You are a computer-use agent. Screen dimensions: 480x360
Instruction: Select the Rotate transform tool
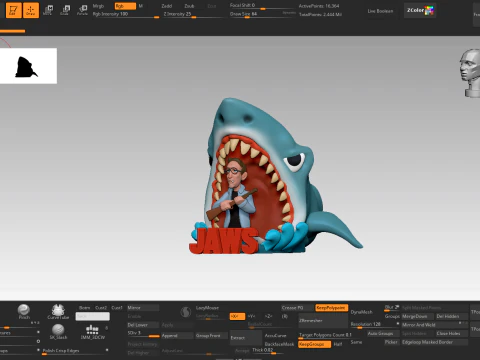point(82,10)
